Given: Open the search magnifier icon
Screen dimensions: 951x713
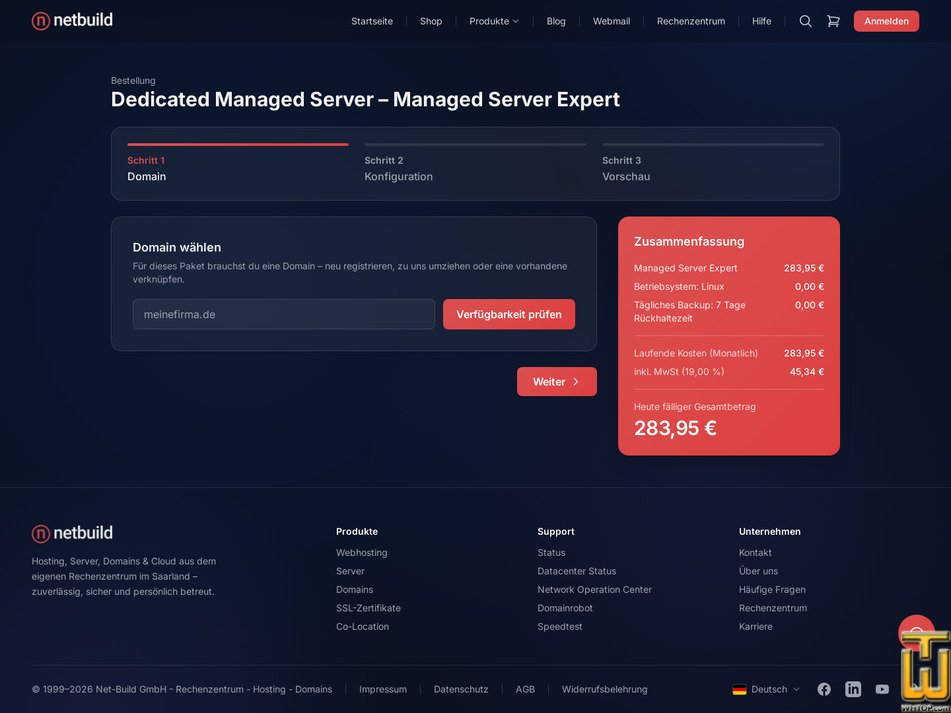Looking at the screenshot, I should coord(805,21).
